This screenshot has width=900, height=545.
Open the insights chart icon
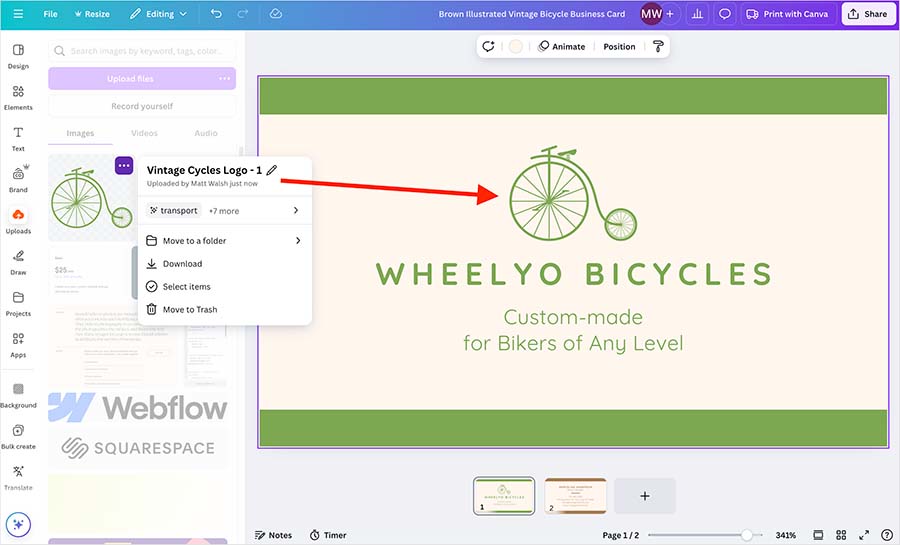tap(697, 14)
